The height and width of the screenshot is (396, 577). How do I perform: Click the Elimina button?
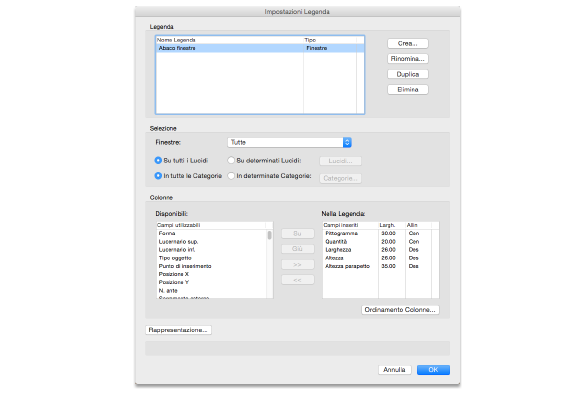[407, 89]
